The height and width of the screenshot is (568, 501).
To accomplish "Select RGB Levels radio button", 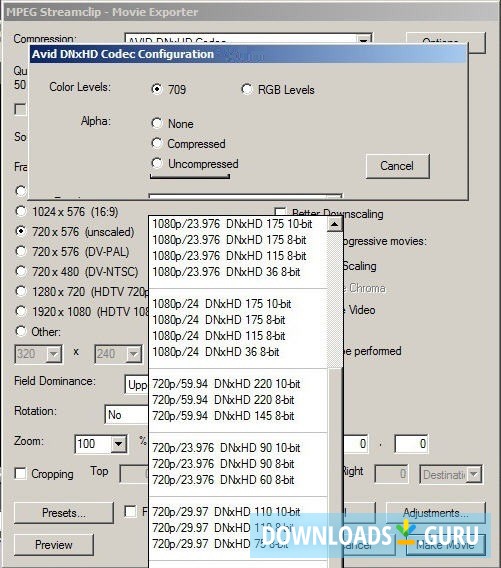I will click(x=247, y=89).
